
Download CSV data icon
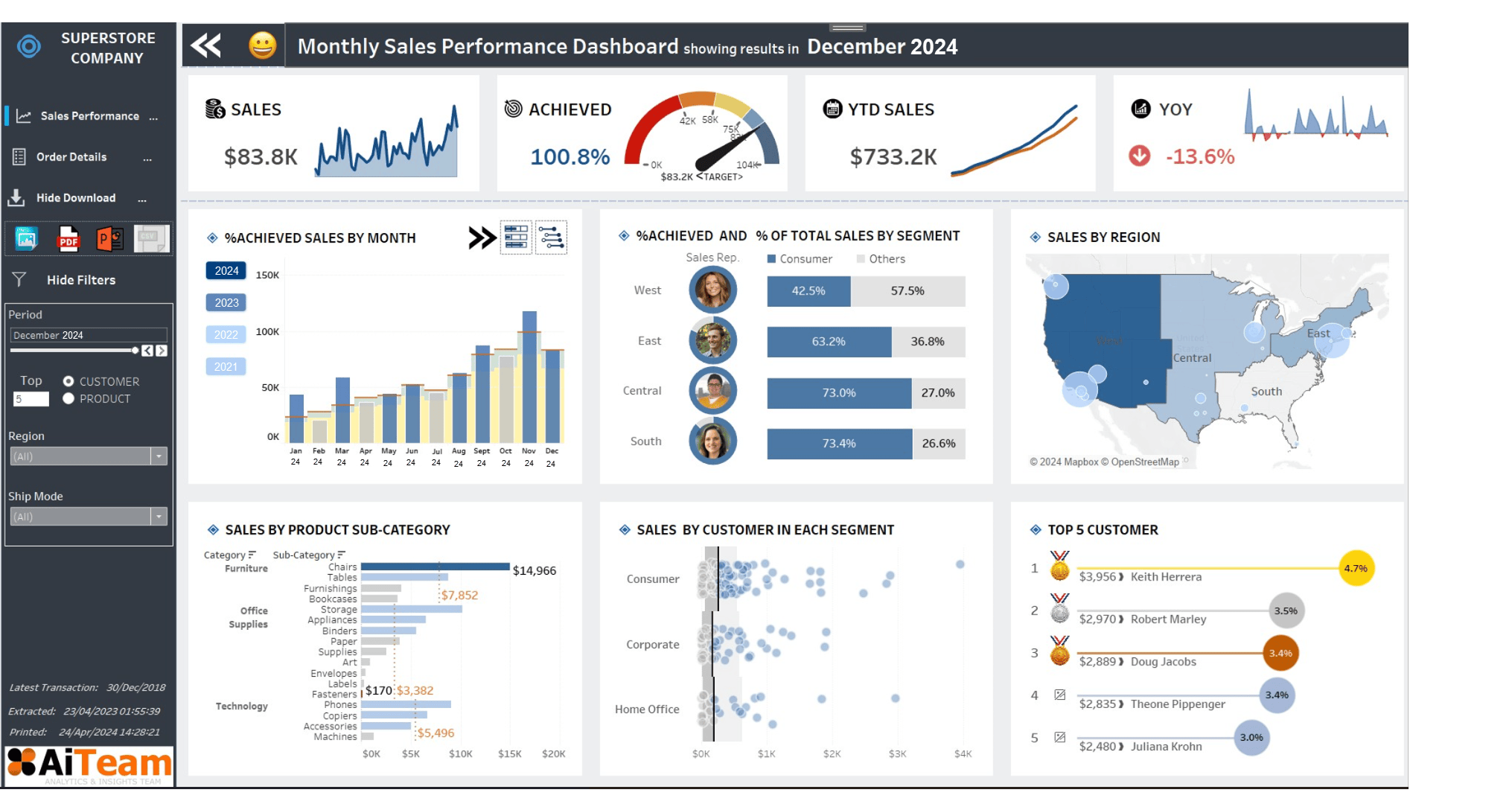151,238
